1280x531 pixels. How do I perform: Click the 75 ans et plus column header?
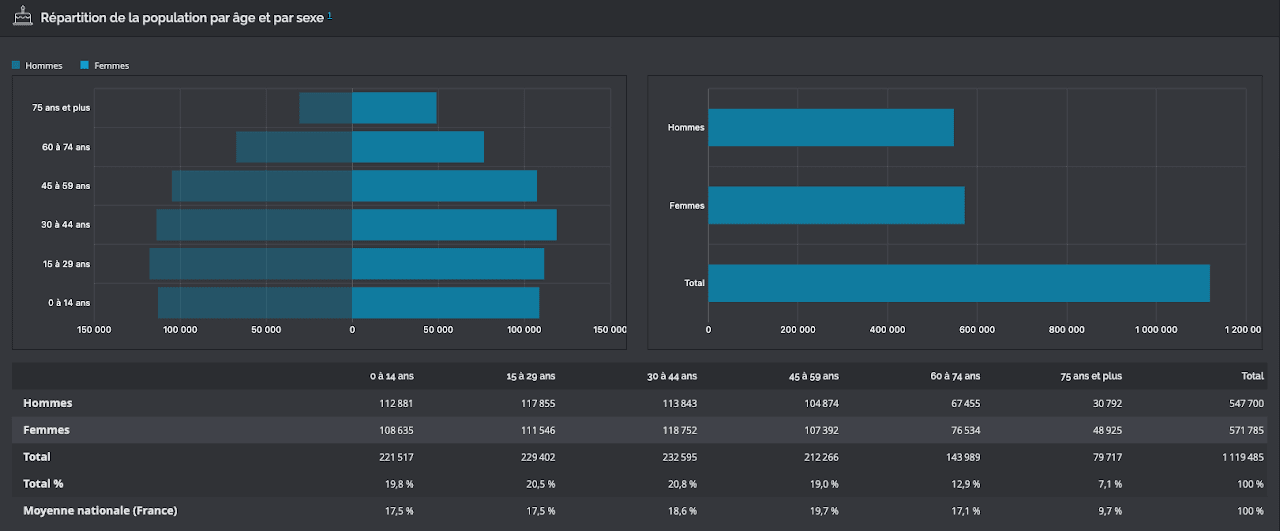pos(1091,376)
